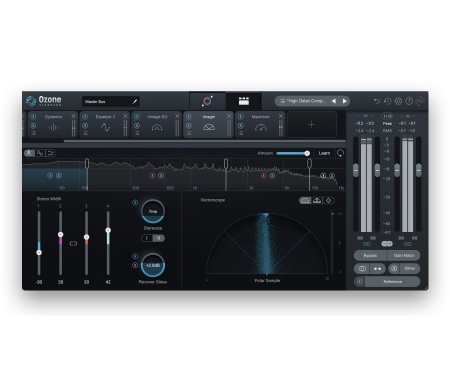This screenshot has height=380, width=450.
Task: Click the Learn button
Action: 324,153
